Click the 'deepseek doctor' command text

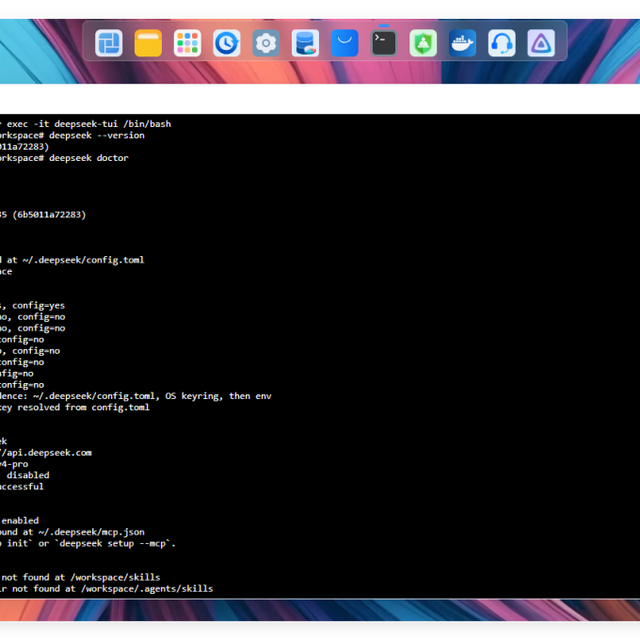point(89,158)
